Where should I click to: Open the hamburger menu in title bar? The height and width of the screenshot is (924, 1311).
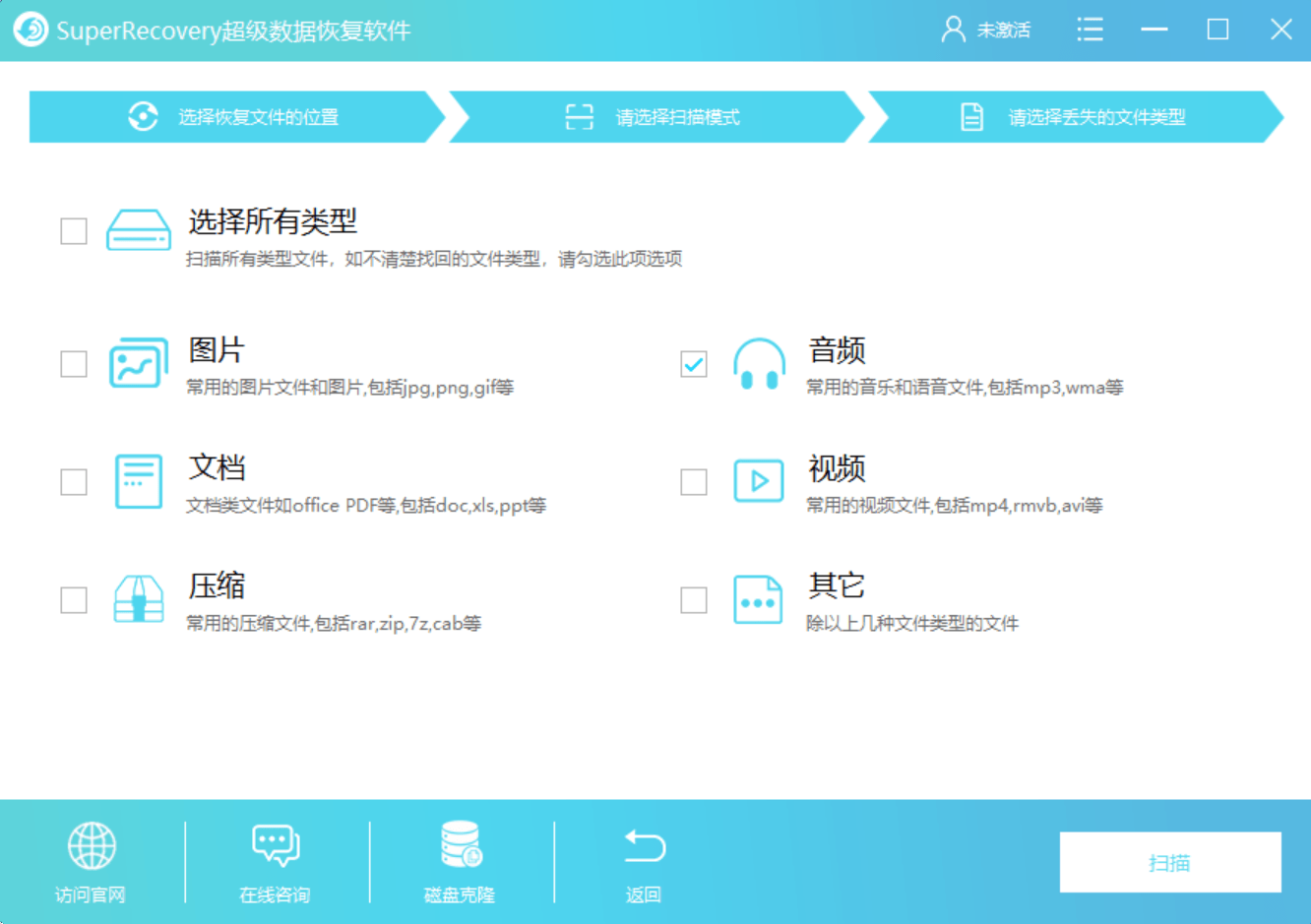click(1090, 30)
